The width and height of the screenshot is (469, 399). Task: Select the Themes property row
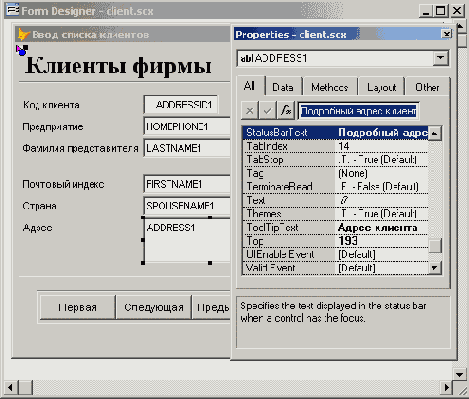[x=335, y=213]
